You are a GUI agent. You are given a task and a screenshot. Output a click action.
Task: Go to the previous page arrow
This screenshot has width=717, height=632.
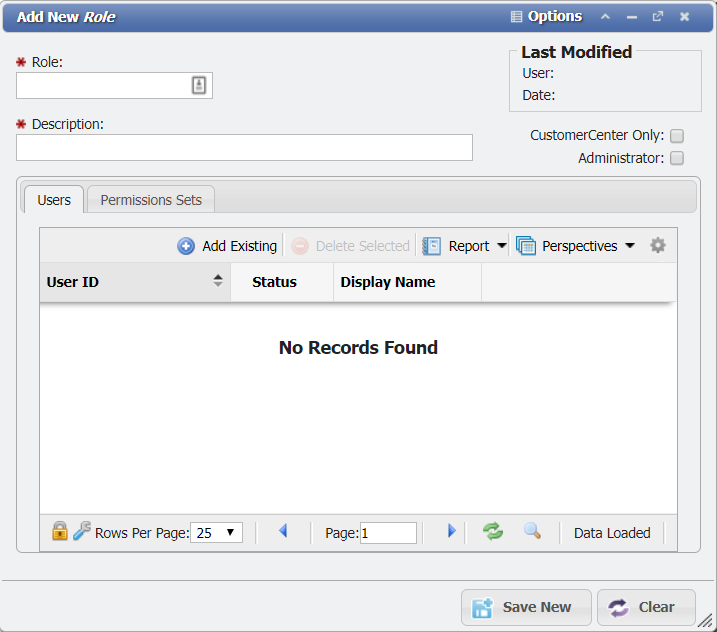tap(283, 532)
